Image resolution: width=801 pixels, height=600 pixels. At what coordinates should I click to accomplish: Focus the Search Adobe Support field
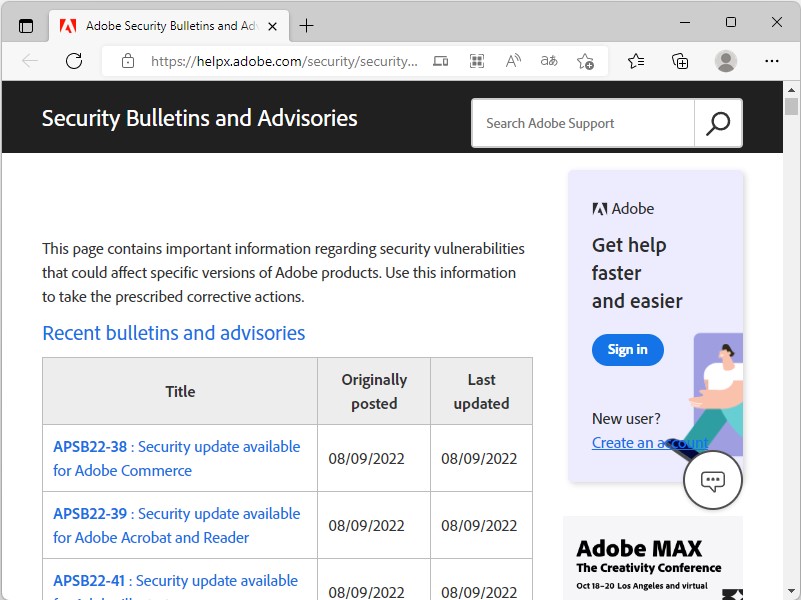(584, 123)
